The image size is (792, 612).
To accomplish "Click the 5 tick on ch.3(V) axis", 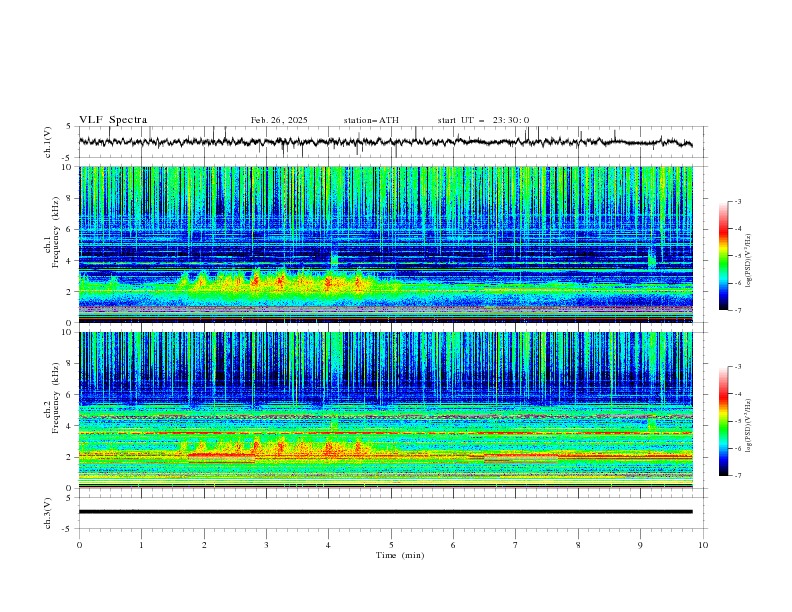I will pos(69,497).
